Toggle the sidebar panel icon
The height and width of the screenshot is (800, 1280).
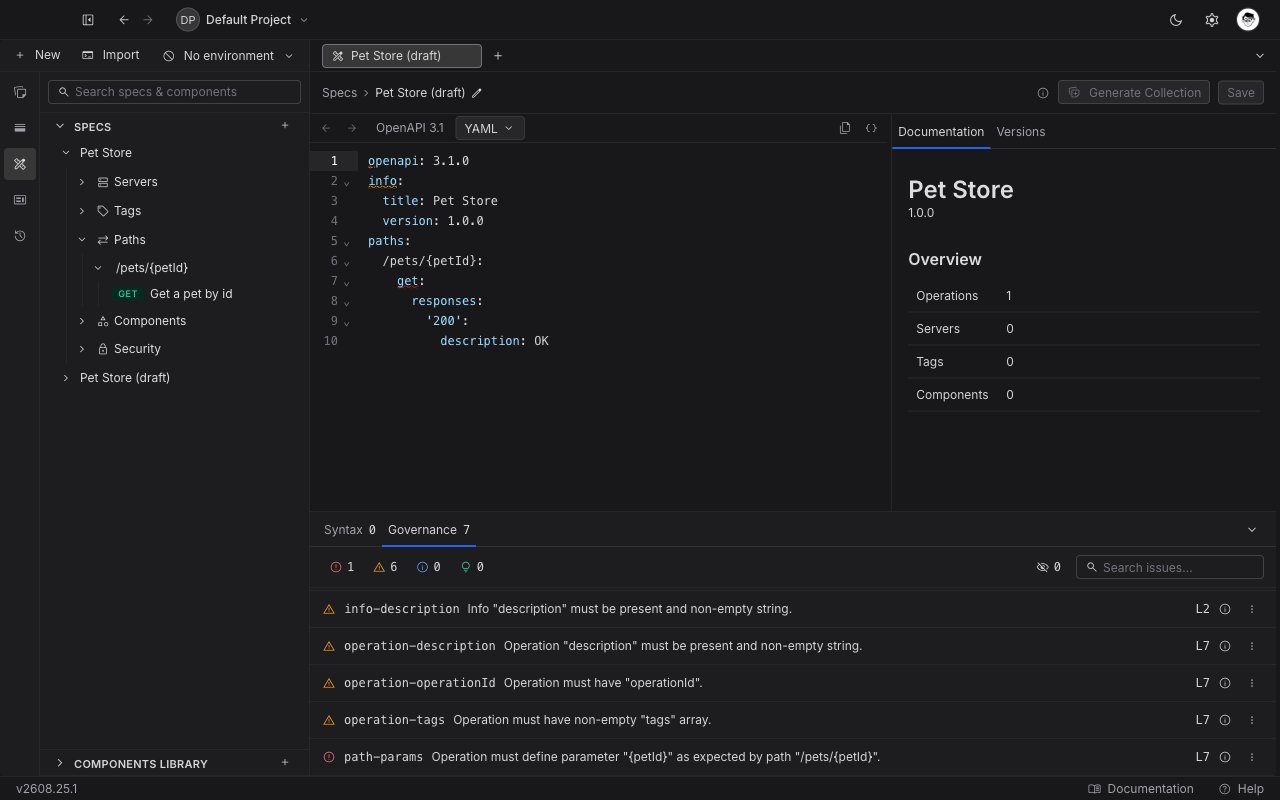click(x=88, y=20)
